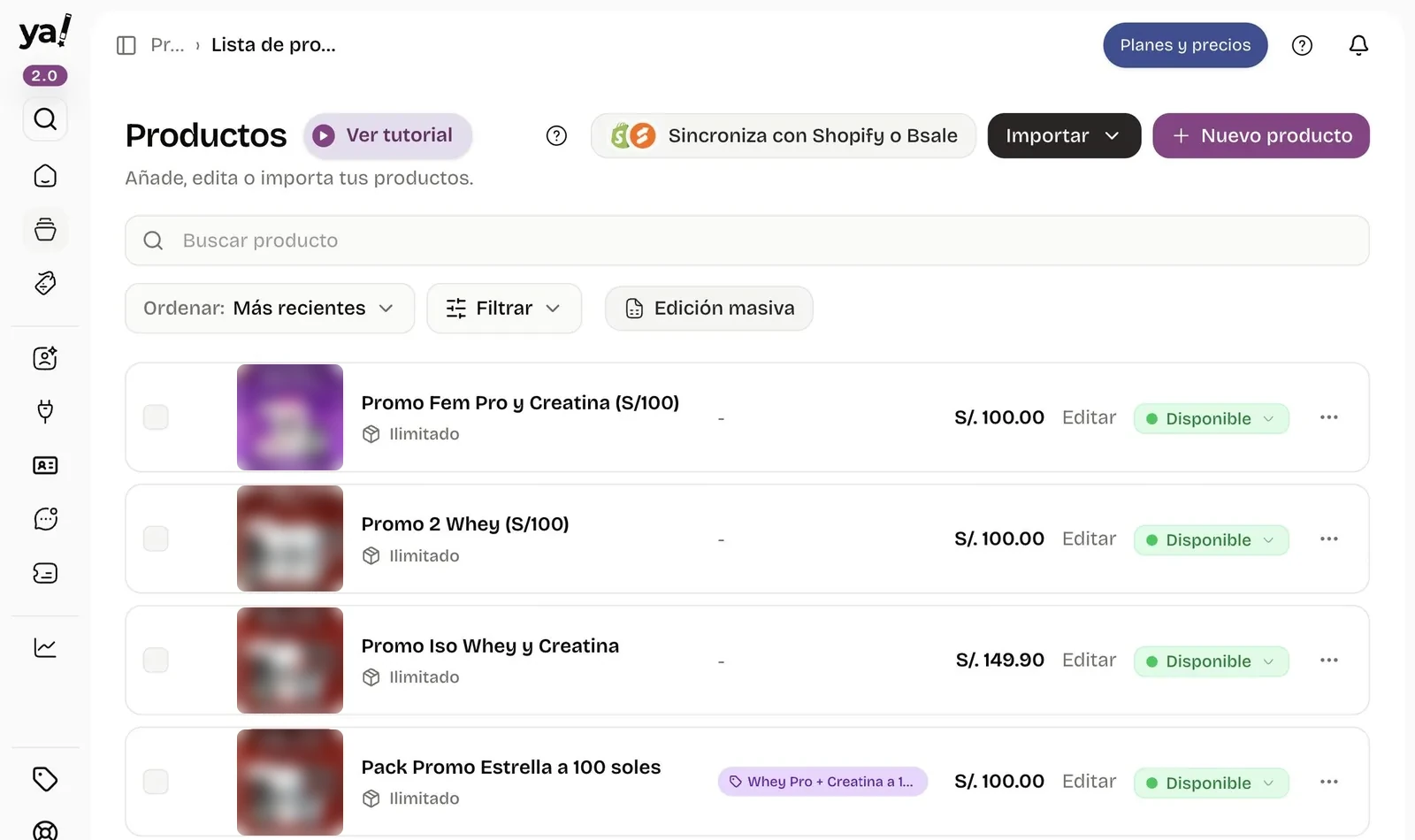Image resolution: width=1415 pixels, height=840 pixels.
Task: Click the Whey Pro + Creatina tag
Action: [x=822, y=782]
